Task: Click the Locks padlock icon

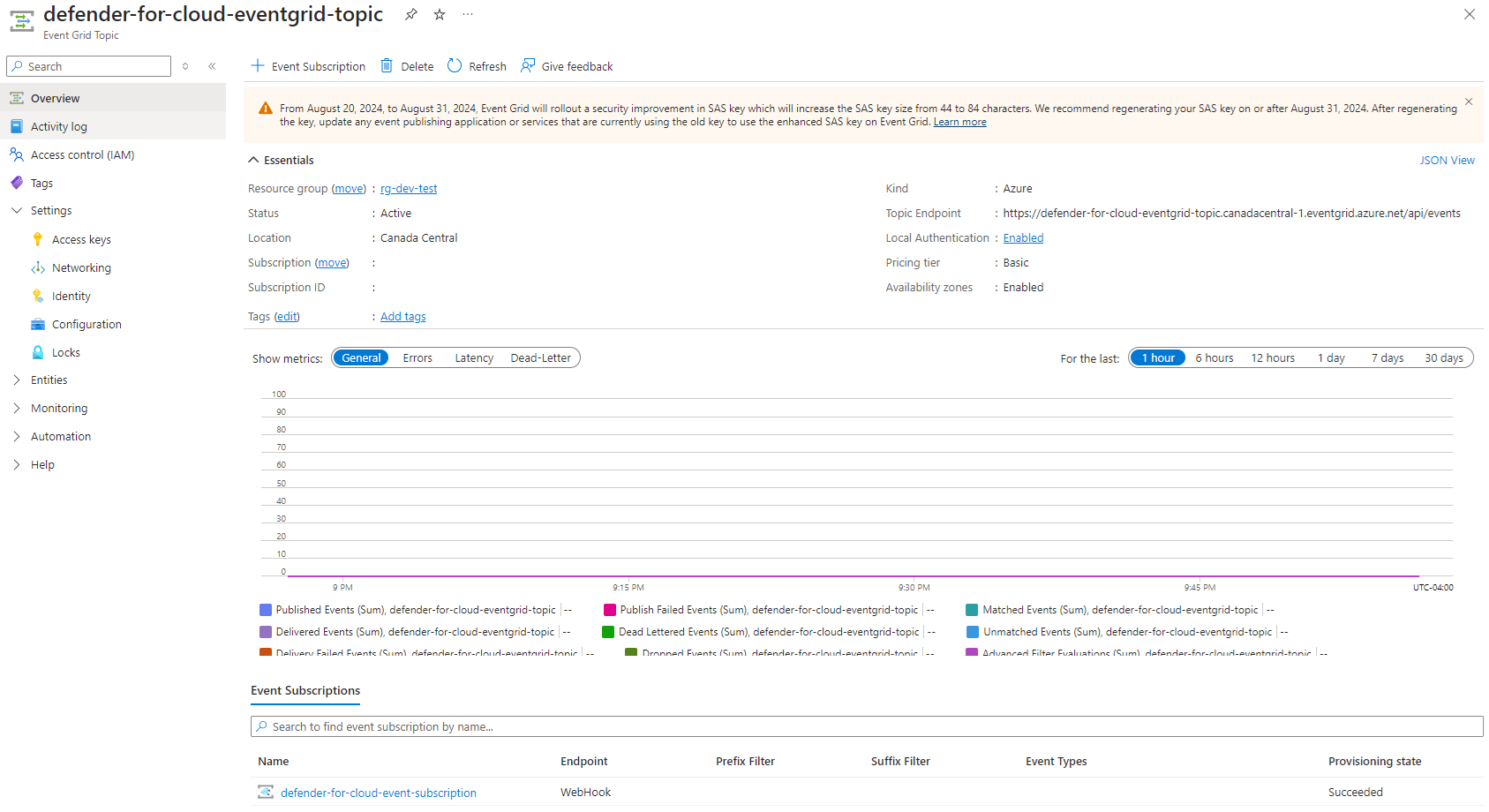Action: click(38, 352)
